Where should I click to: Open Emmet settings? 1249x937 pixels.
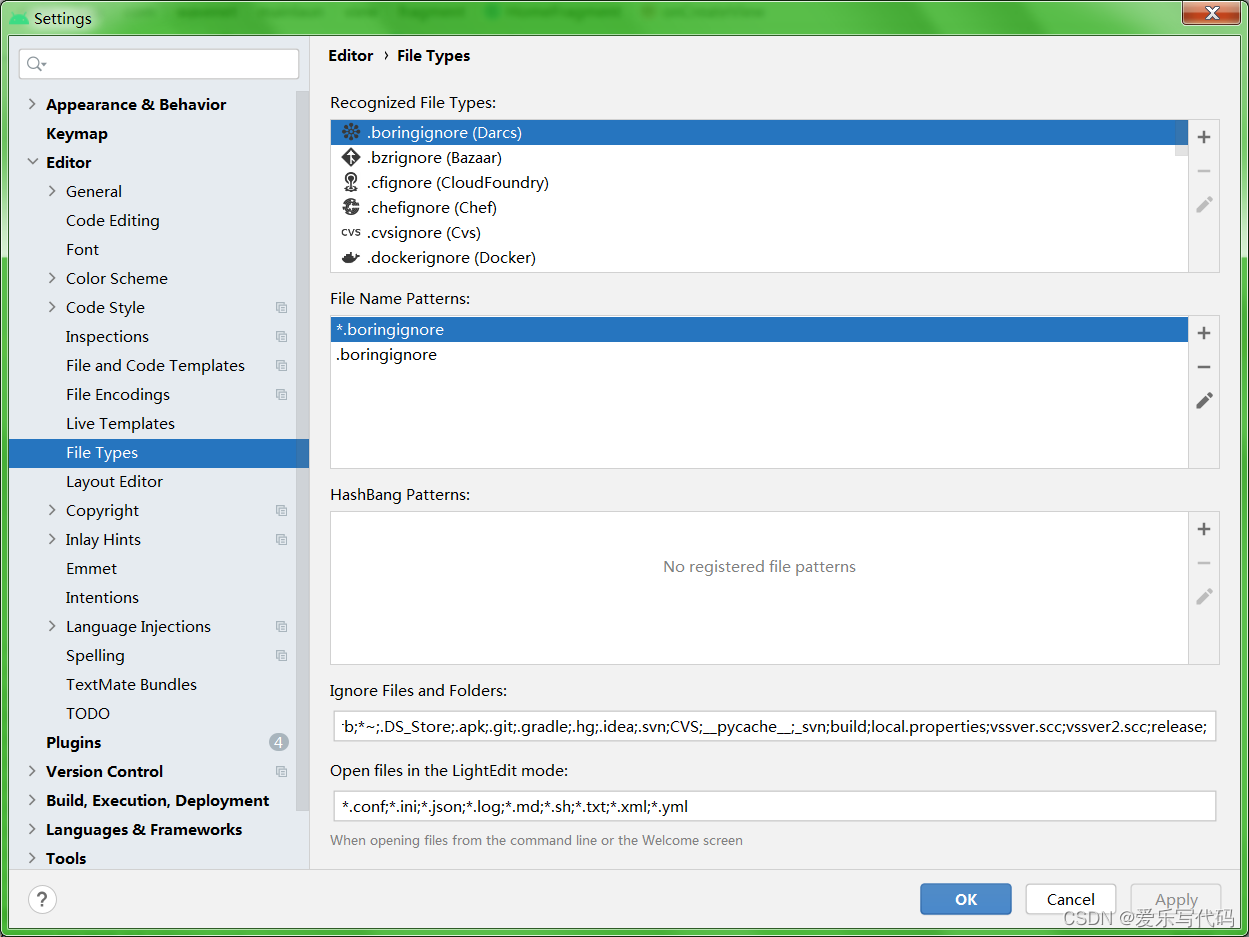[92, 568]
